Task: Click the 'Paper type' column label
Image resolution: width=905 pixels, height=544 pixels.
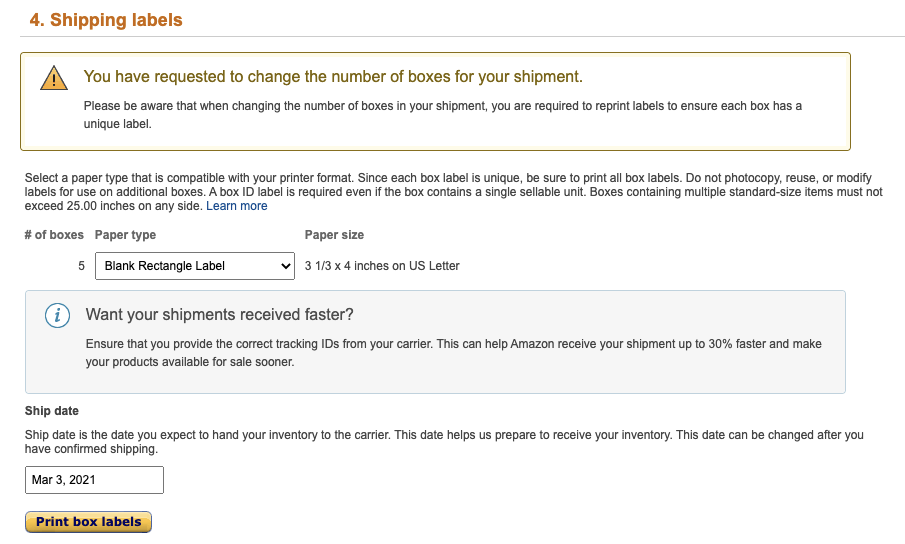Action: pyautogui.click(x=125, y=235)
